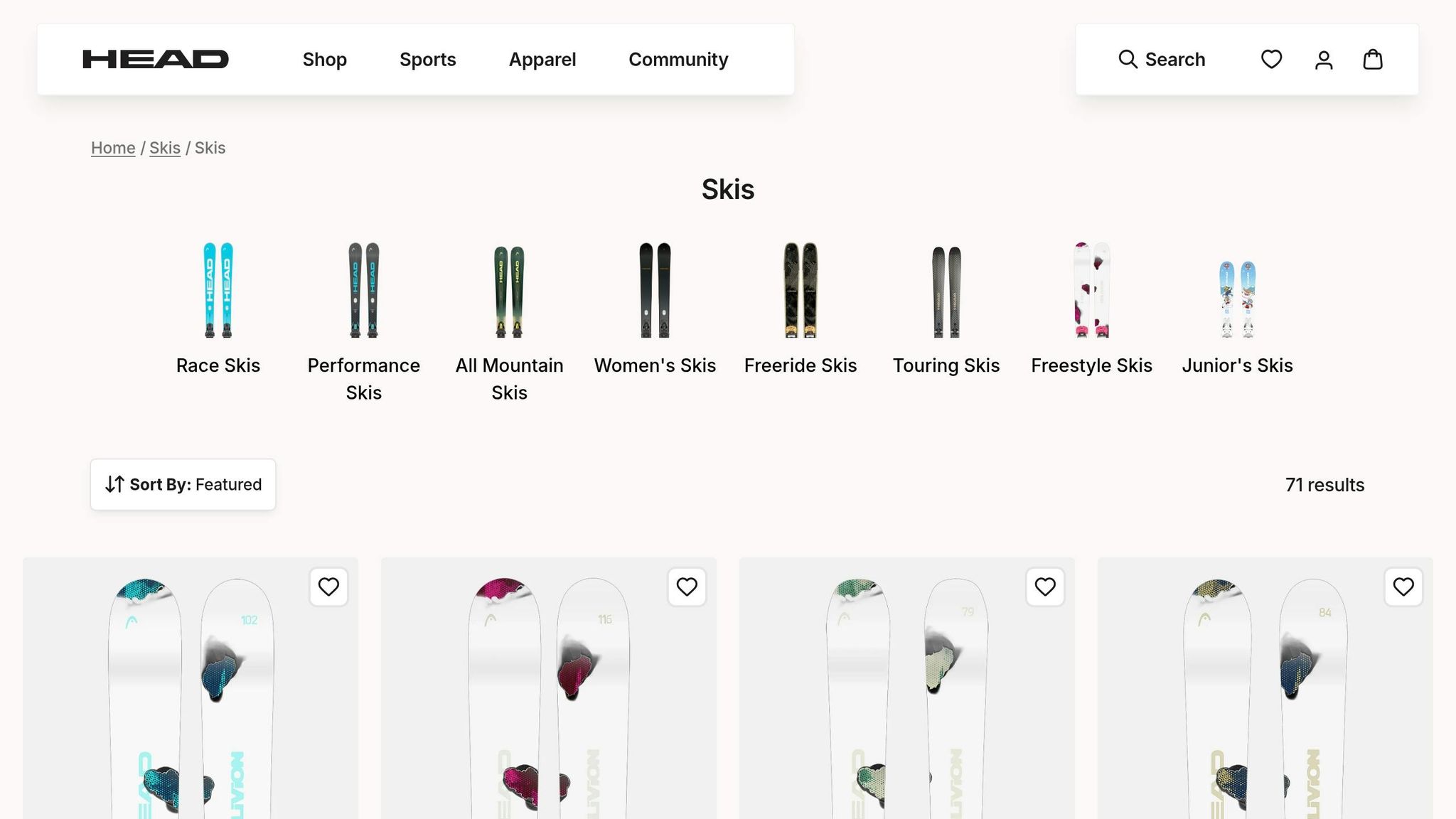Open the wishlist heart icon in header
Viewport: 1456px width, 819px height.
[x=1271, y=59]
